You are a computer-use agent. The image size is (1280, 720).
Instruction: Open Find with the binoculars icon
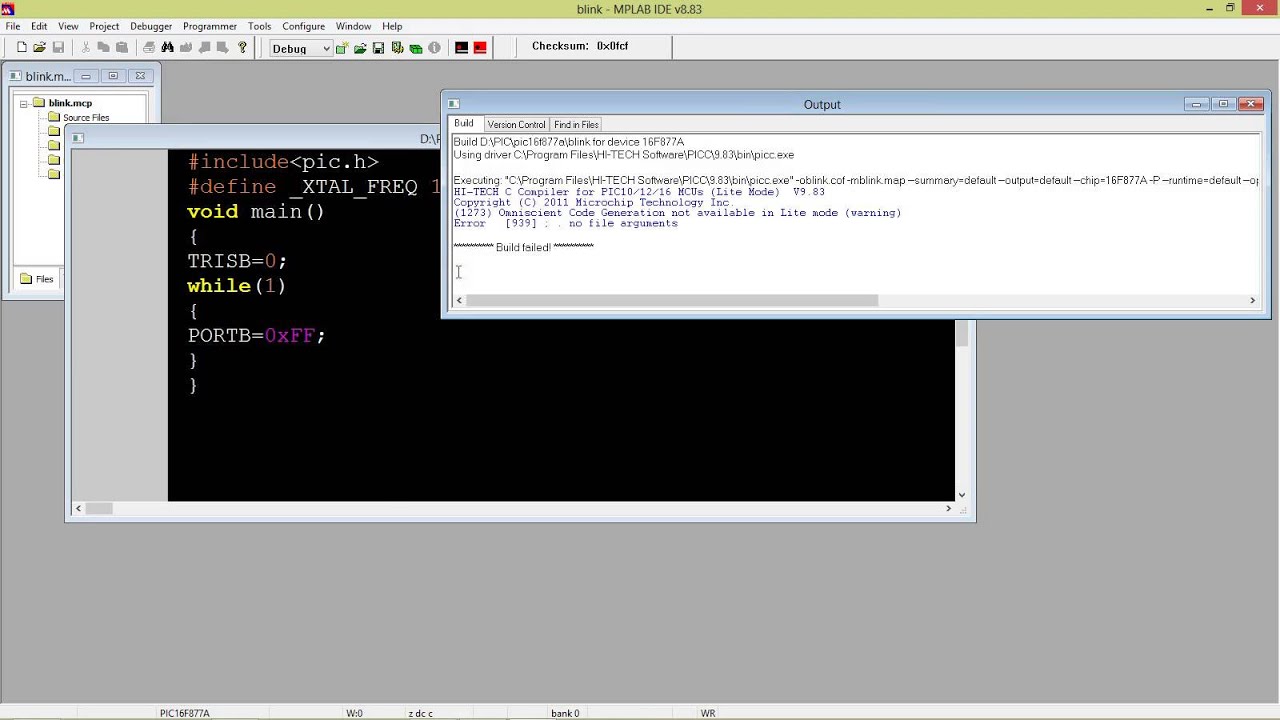click(167, 47)
